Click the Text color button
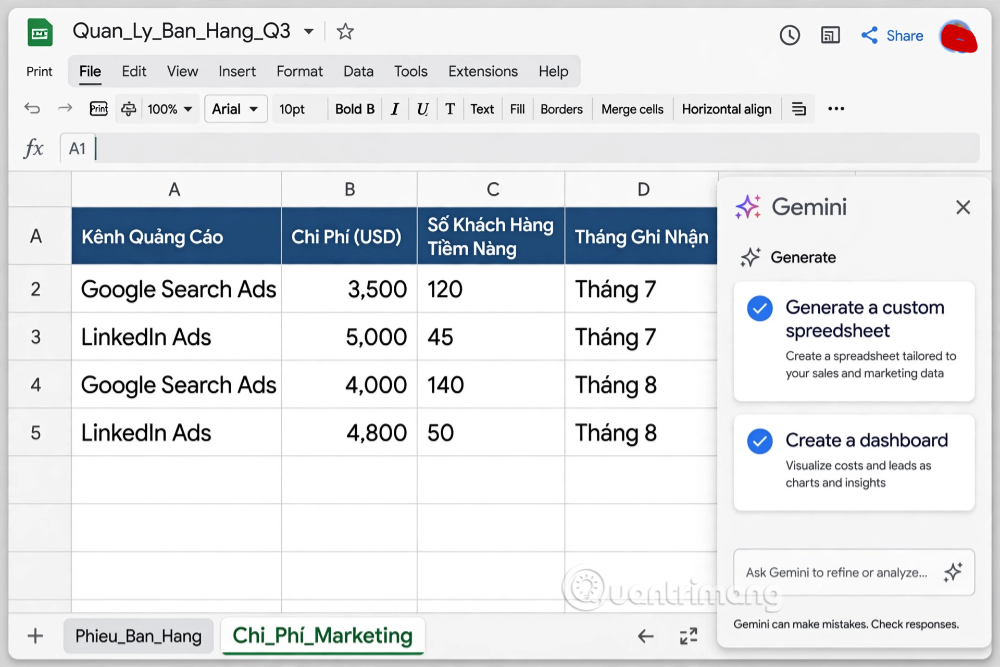 tap(482, 109)
